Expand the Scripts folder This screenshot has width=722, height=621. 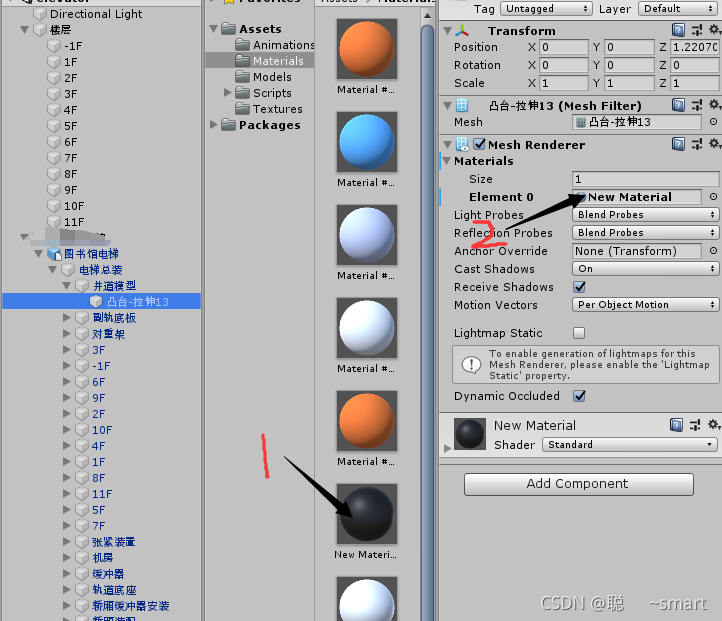(x=227, y=93)
